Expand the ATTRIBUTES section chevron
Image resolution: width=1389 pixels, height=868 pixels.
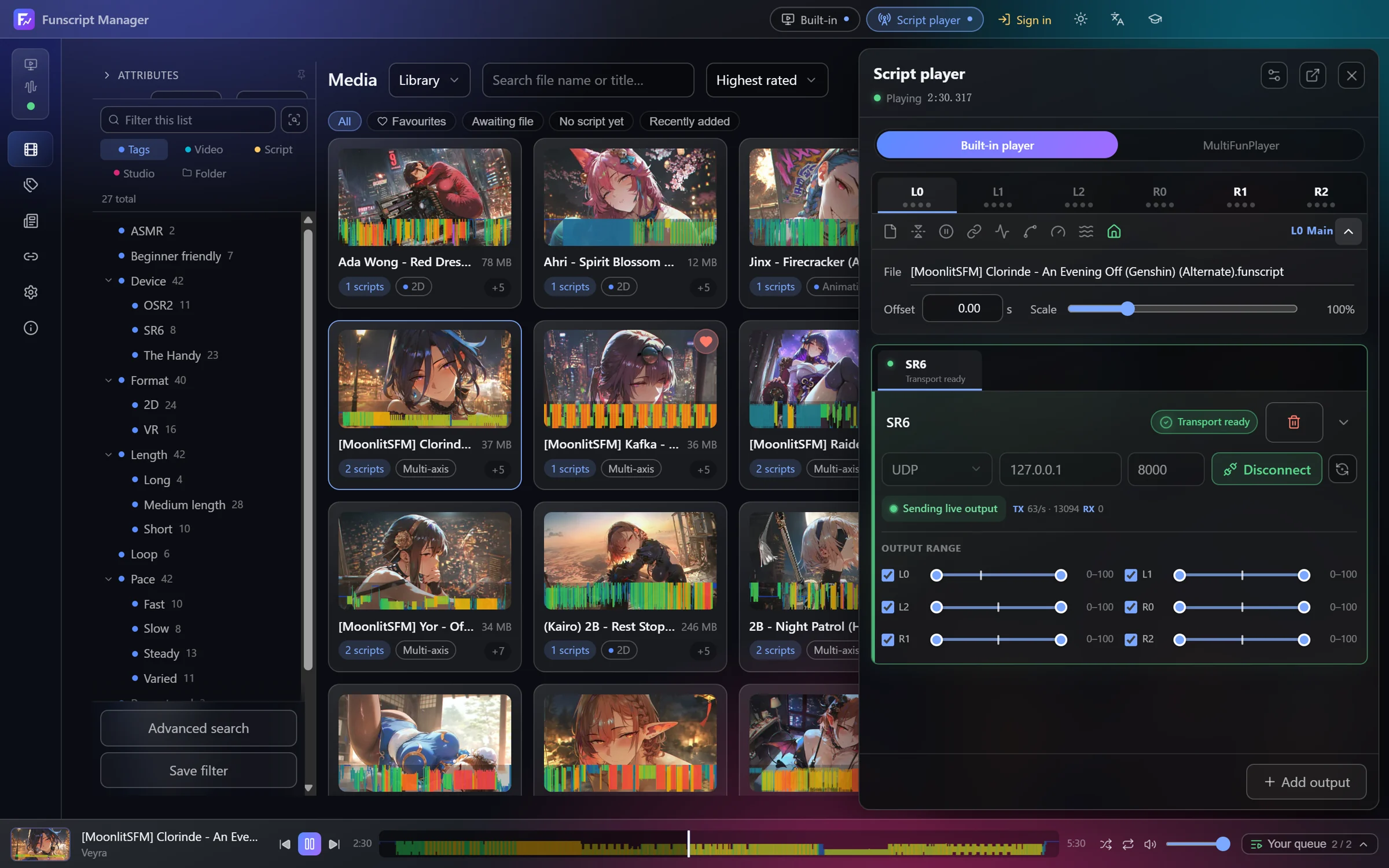click(107, 75)
